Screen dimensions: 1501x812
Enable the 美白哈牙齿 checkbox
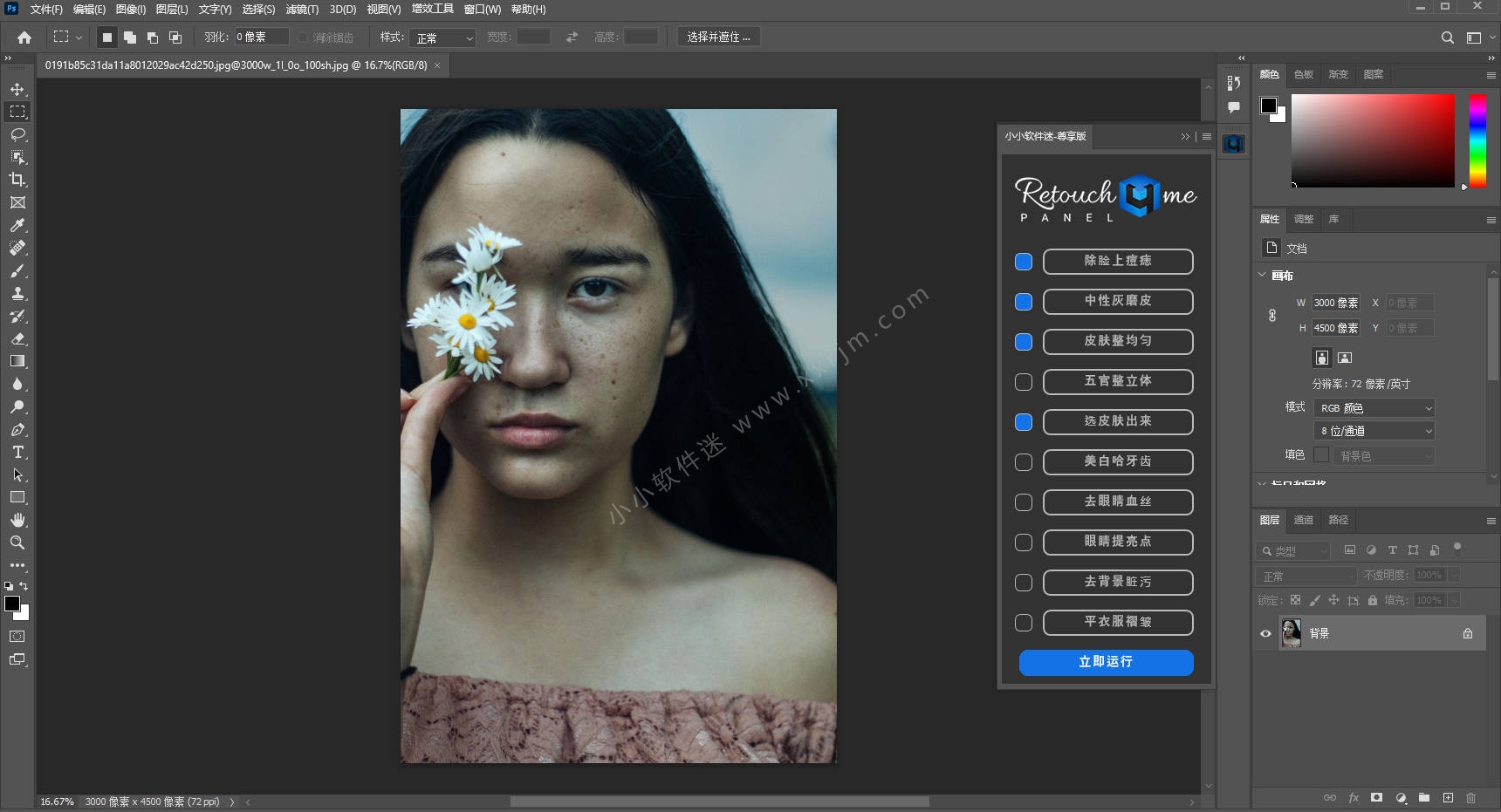(1024, 462)
